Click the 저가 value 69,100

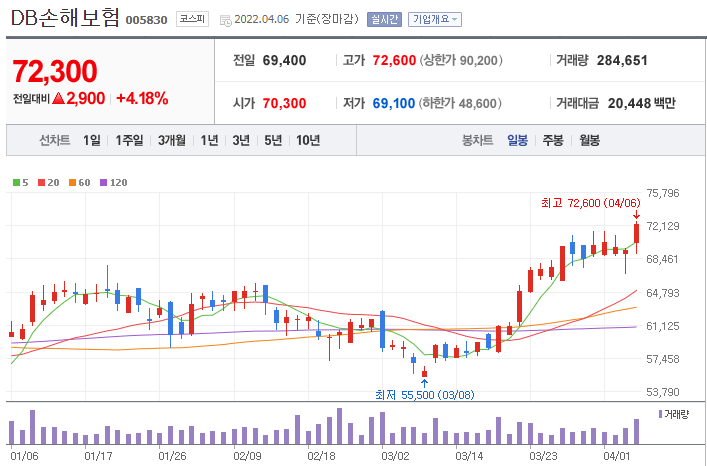[394, 103]
